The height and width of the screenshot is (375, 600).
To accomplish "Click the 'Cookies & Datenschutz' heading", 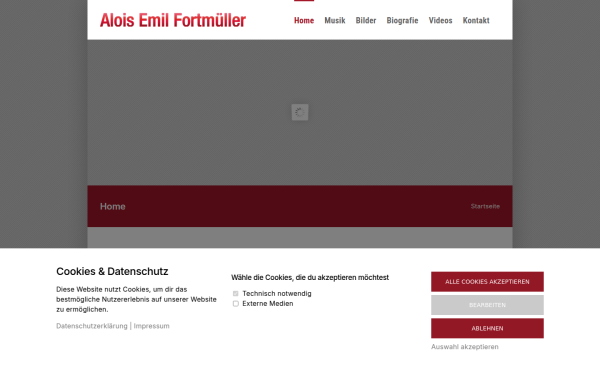I will pos(112,271).
